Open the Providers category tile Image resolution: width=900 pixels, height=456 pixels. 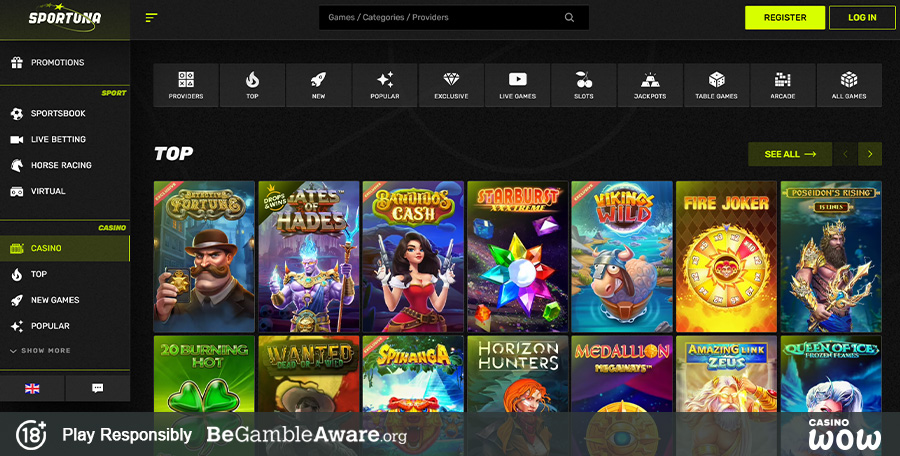click(186, 85)
